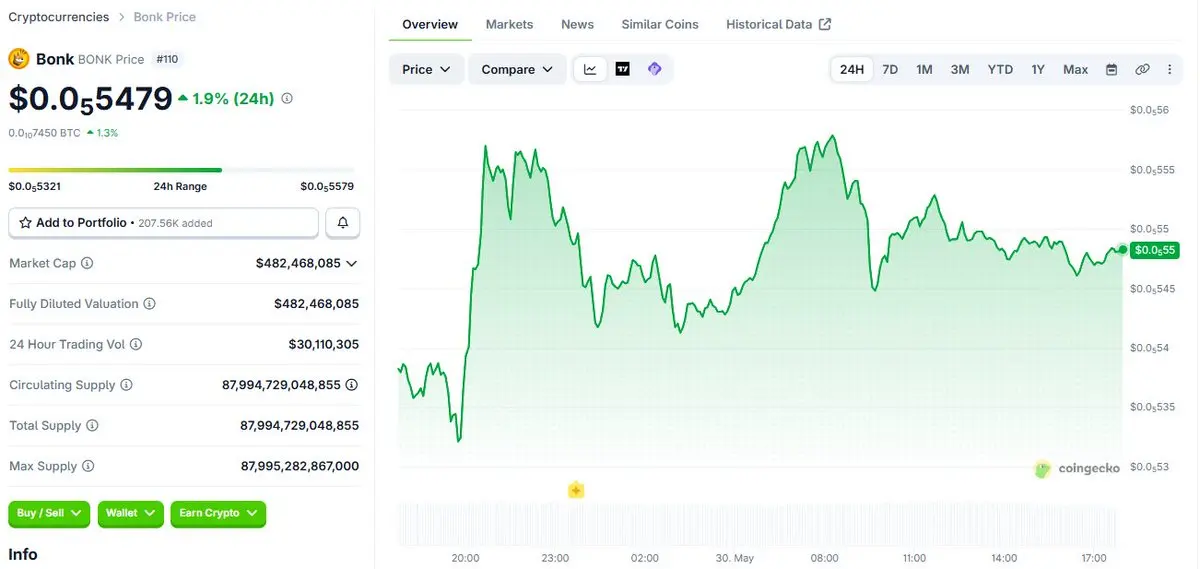
Task: Click info icon after 1.9% (24h)
Action: click(x=287, y=99)
